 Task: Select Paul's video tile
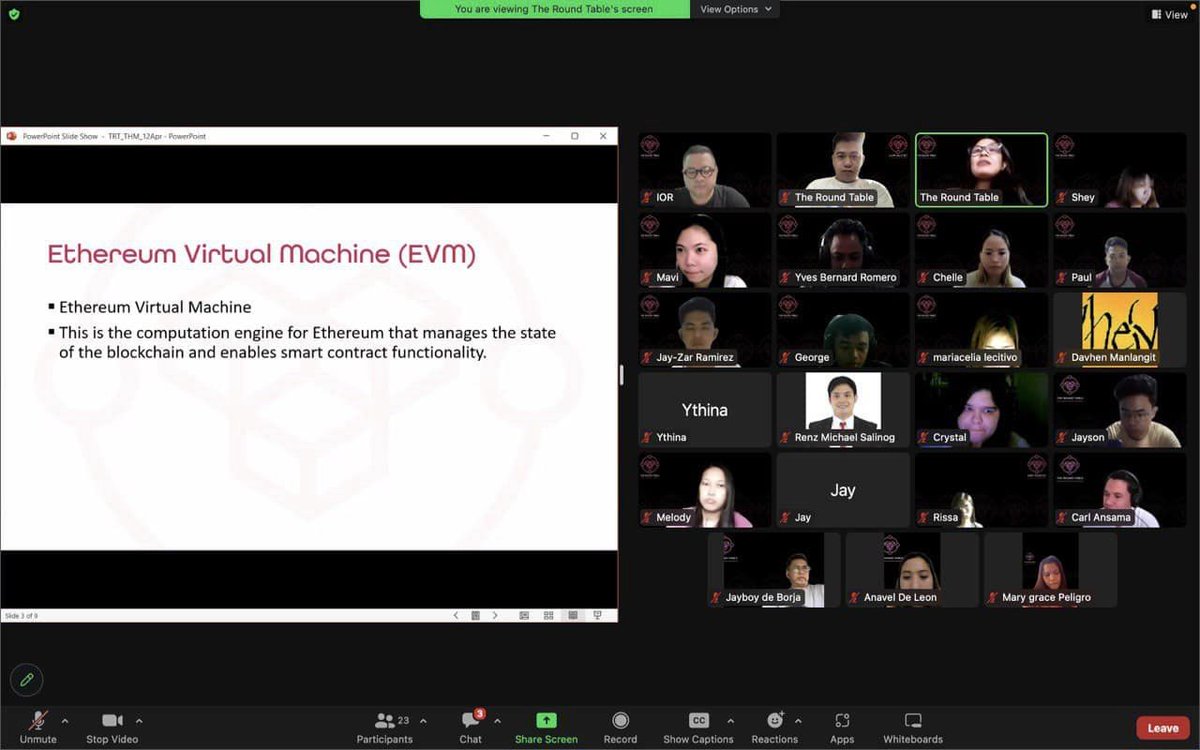tap(1120, 250)
